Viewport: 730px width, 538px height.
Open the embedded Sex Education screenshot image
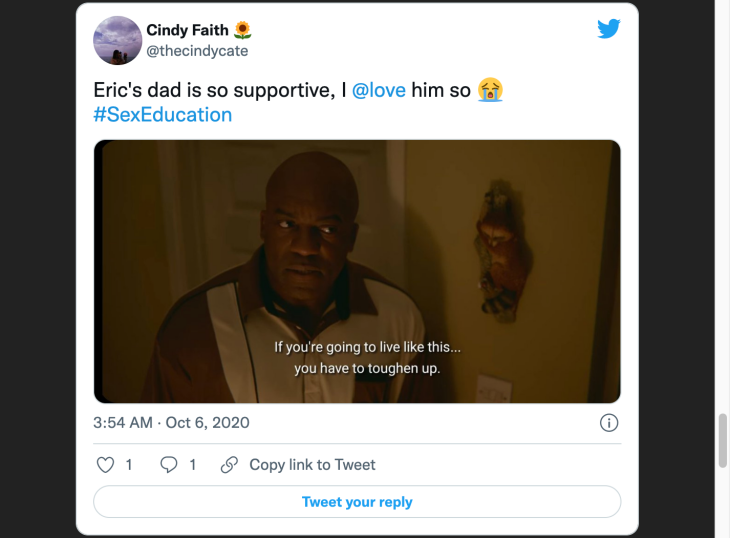[x=357, y=271]
